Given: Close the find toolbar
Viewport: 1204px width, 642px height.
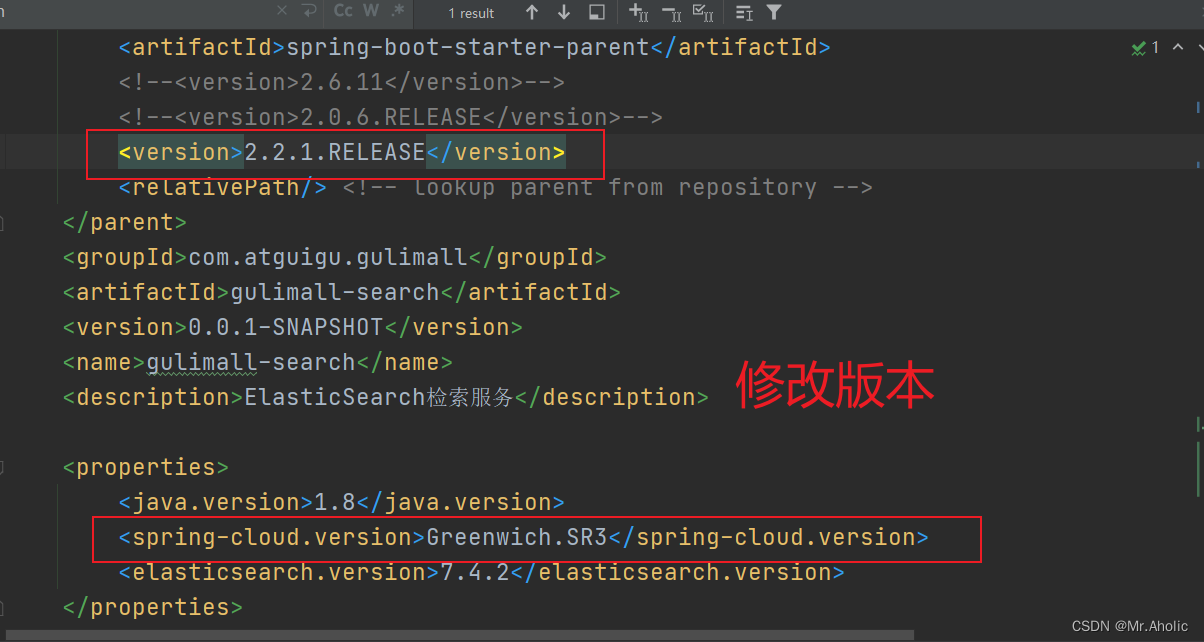Looking at the screenshot, I should (282, 12).
